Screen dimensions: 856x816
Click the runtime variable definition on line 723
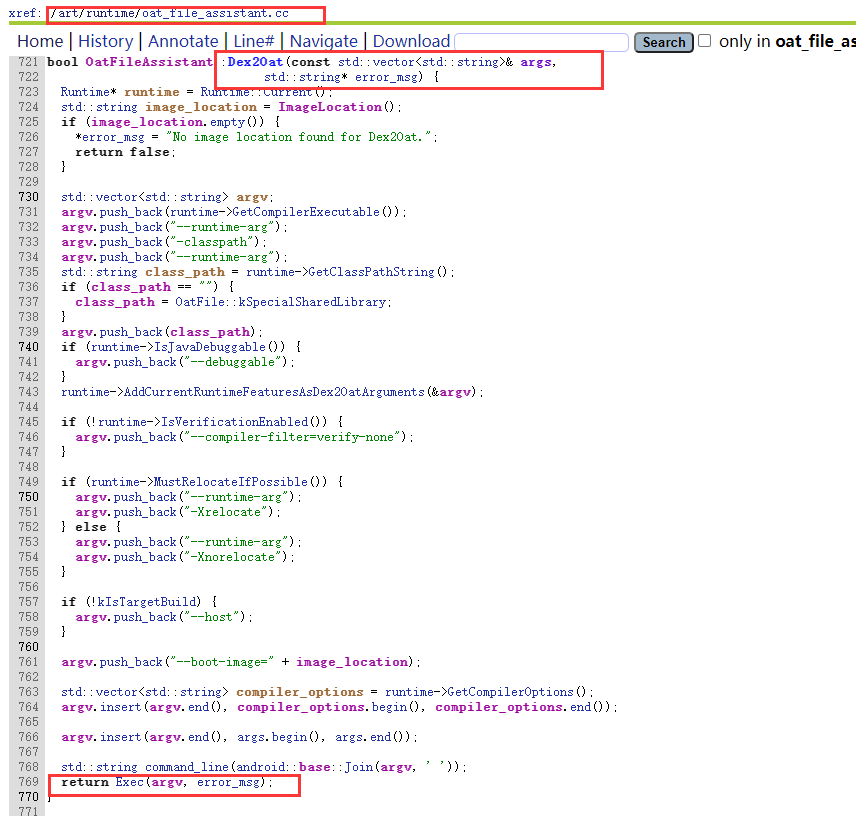tap(152, 92)
